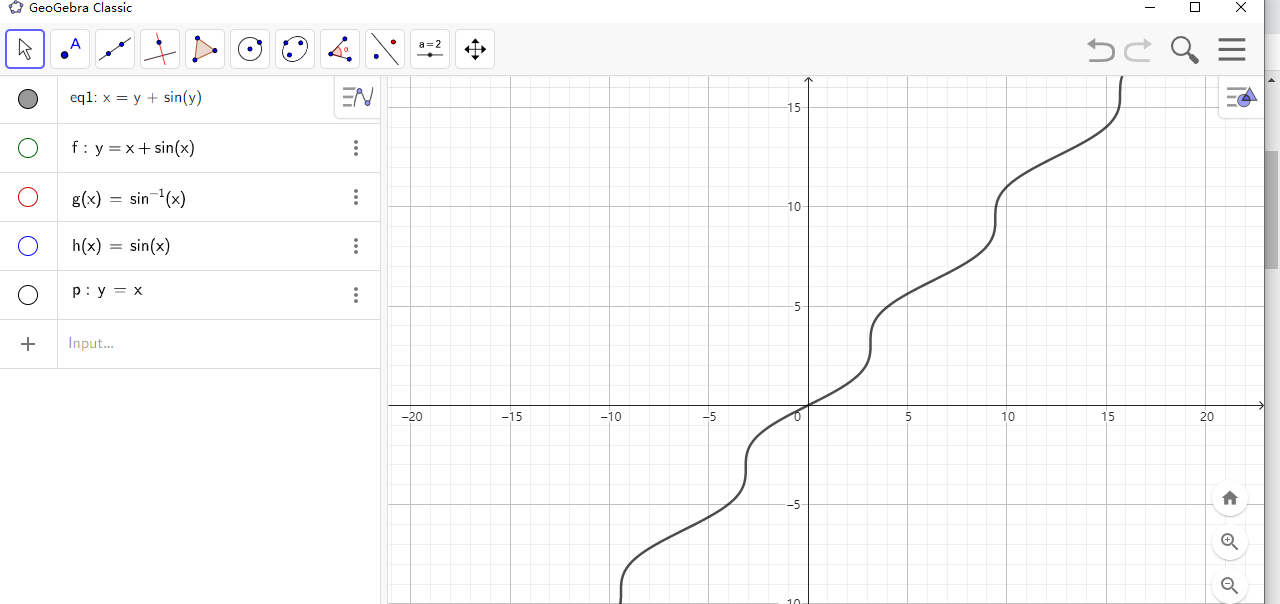The image size is (1280, 604).
Task: Select the Point tool
Action: pyautogui.click(x=70, y=48)
